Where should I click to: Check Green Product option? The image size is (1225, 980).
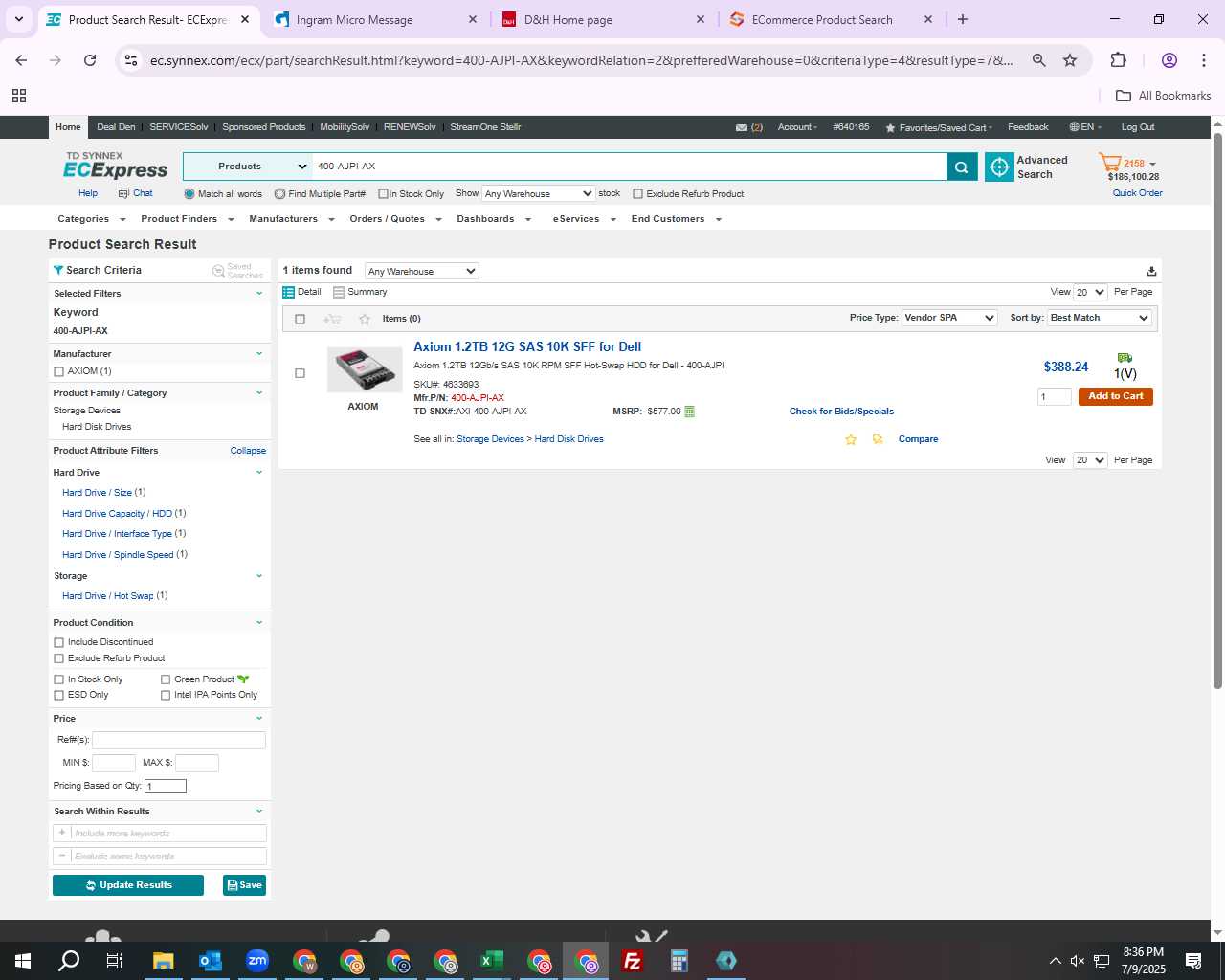click(x=166, y=679)
